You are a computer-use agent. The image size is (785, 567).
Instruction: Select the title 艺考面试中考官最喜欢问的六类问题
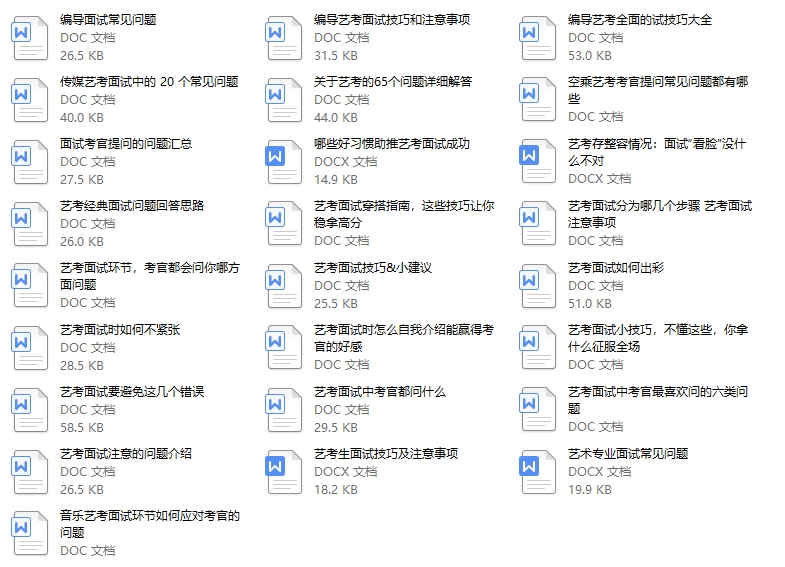point(657,392)
